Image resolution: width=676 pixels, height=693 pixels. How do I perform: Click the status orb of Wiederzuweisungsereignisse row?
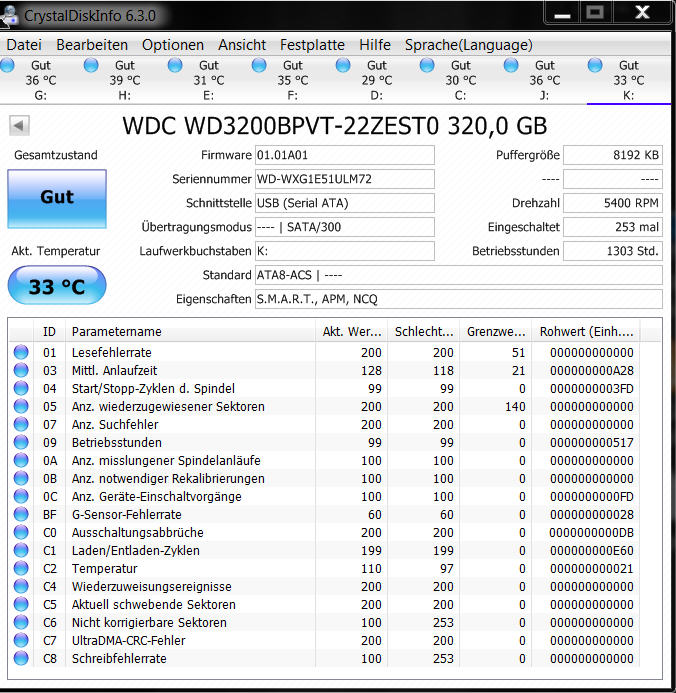tap(21, 586)
